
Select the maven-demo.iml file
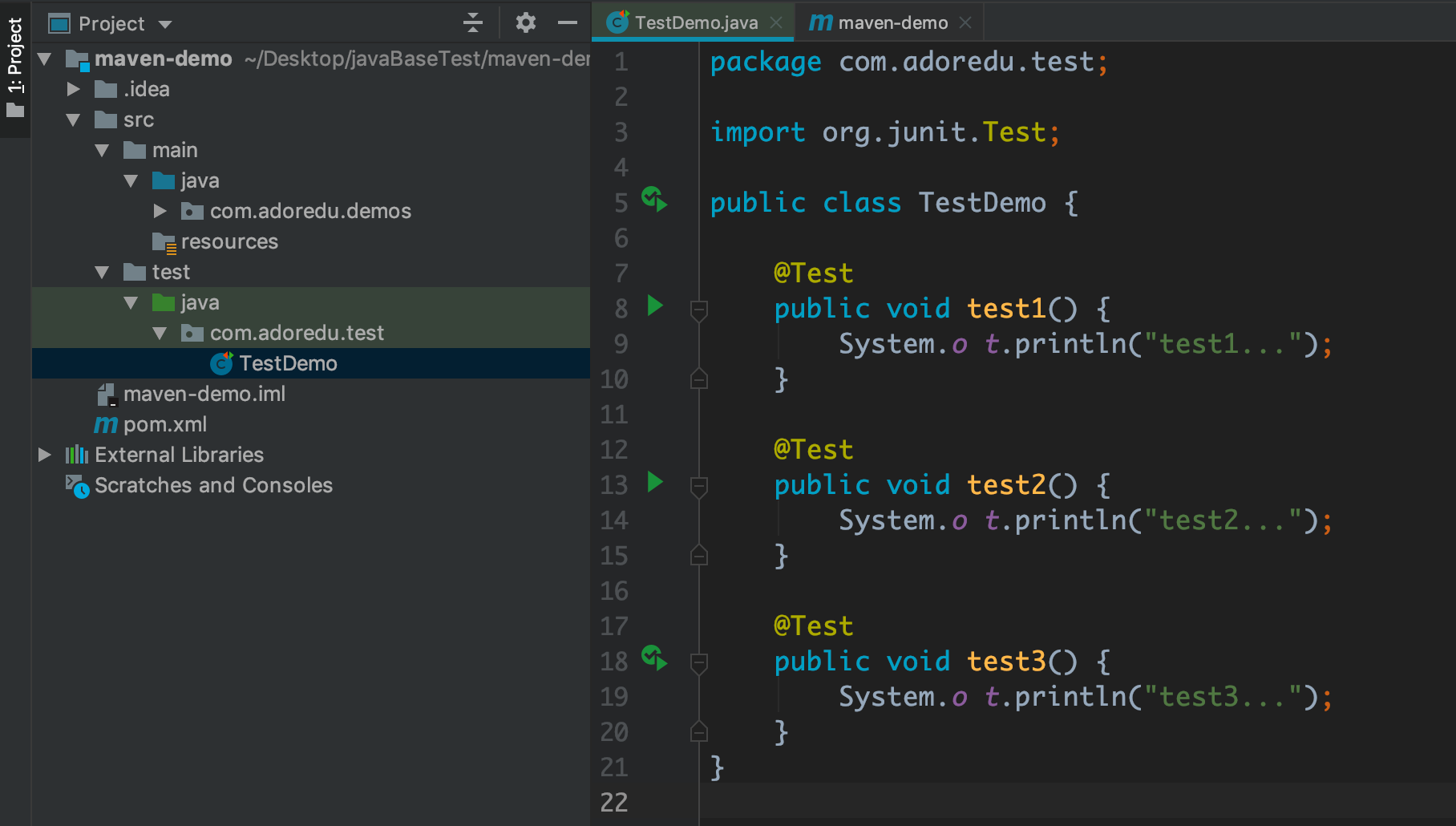tap(311, 394)
